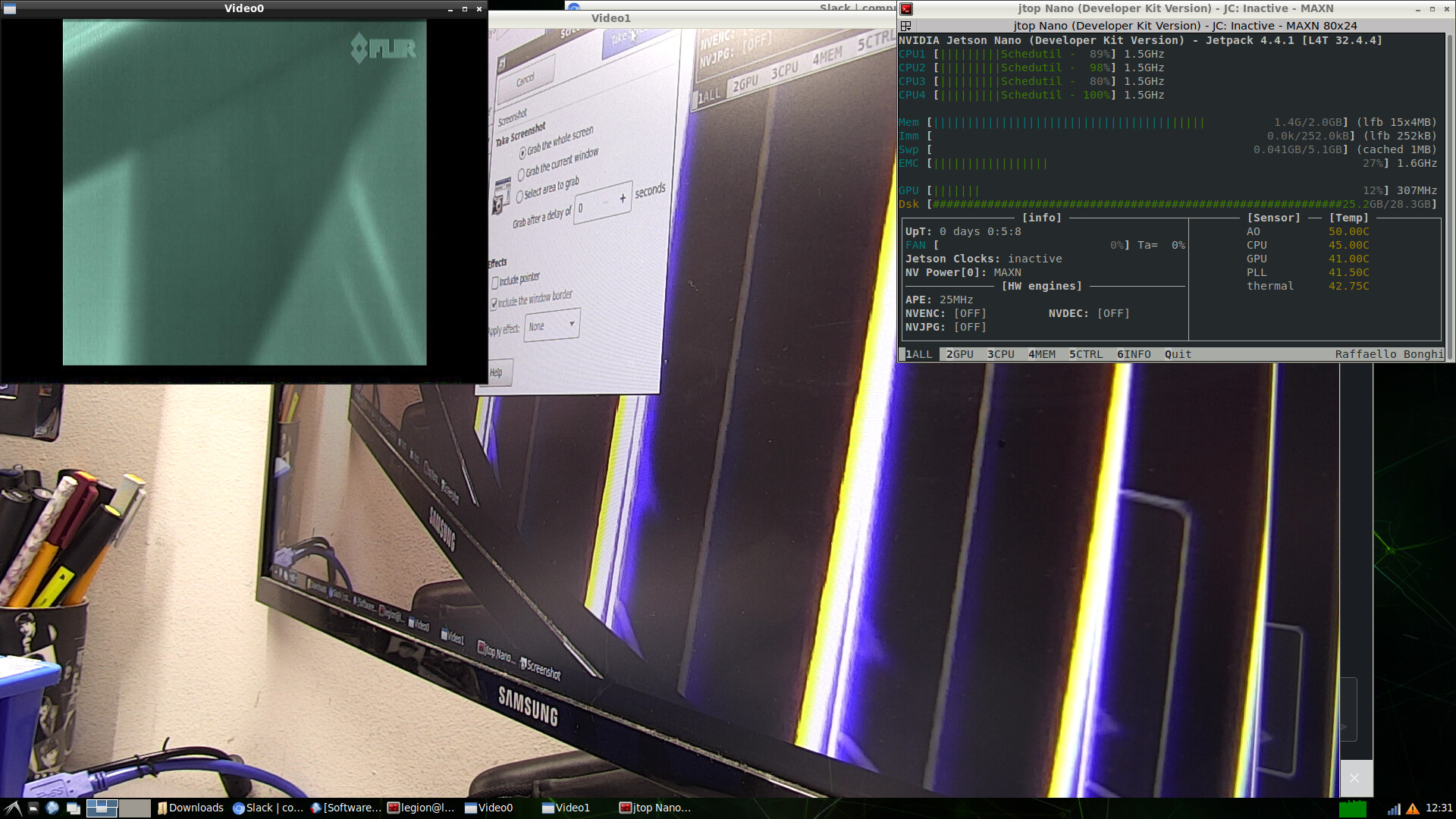Screen dimensions: 1456x819
Task: Minimize the Video0 window
Action: 450,9
